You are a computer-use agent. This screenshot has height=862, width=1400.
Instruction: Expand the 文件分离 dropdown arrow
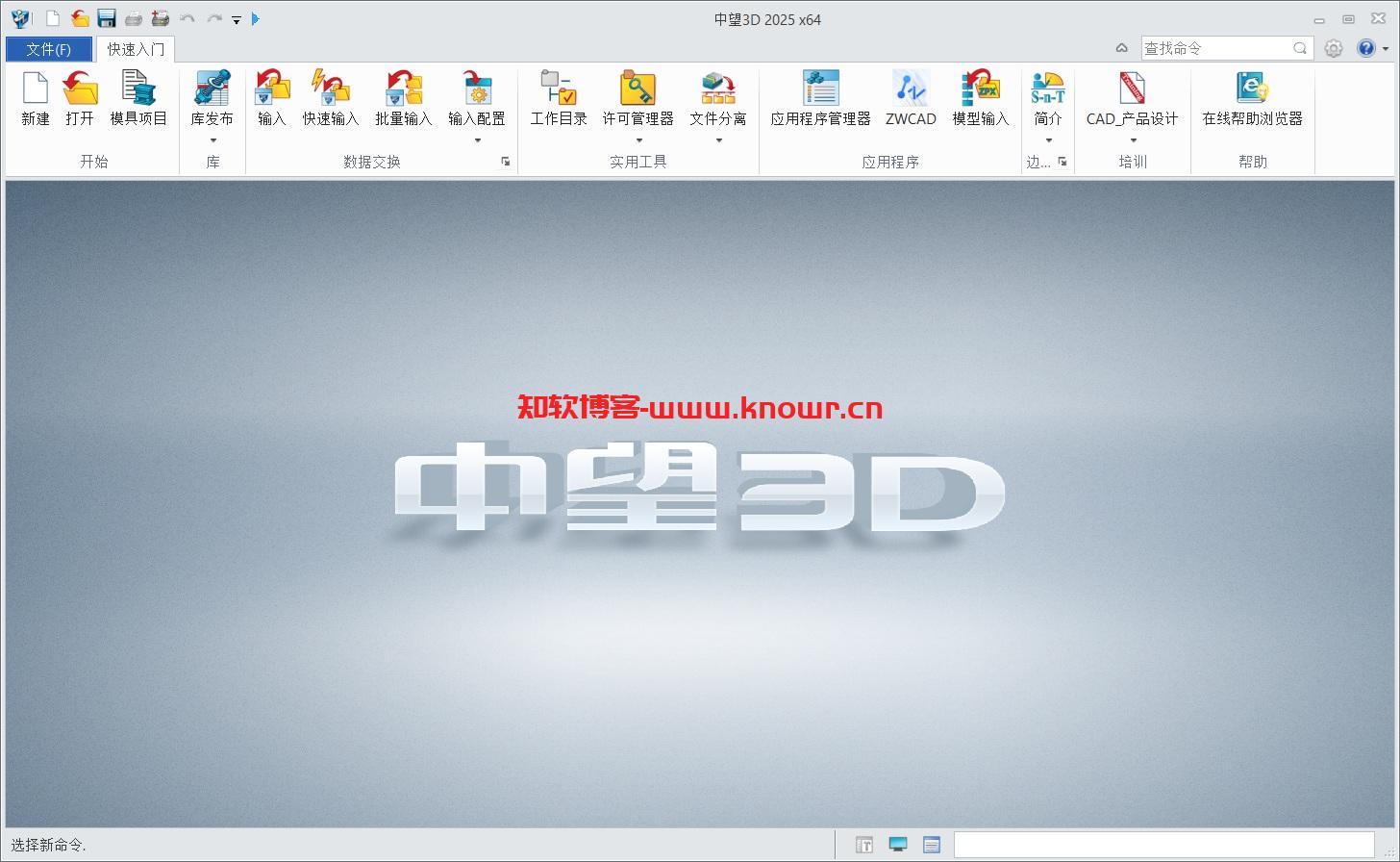[x=718, y=140]
